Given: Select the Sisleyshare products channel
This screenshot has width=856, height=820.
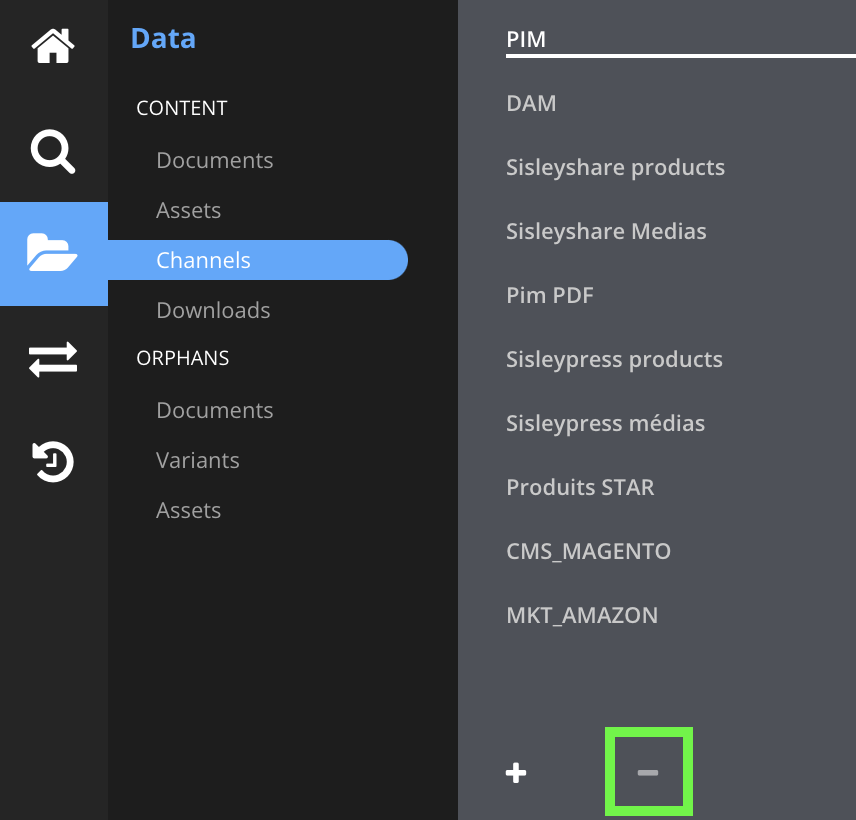Looking at the screenshot, I should pos(615,167).
